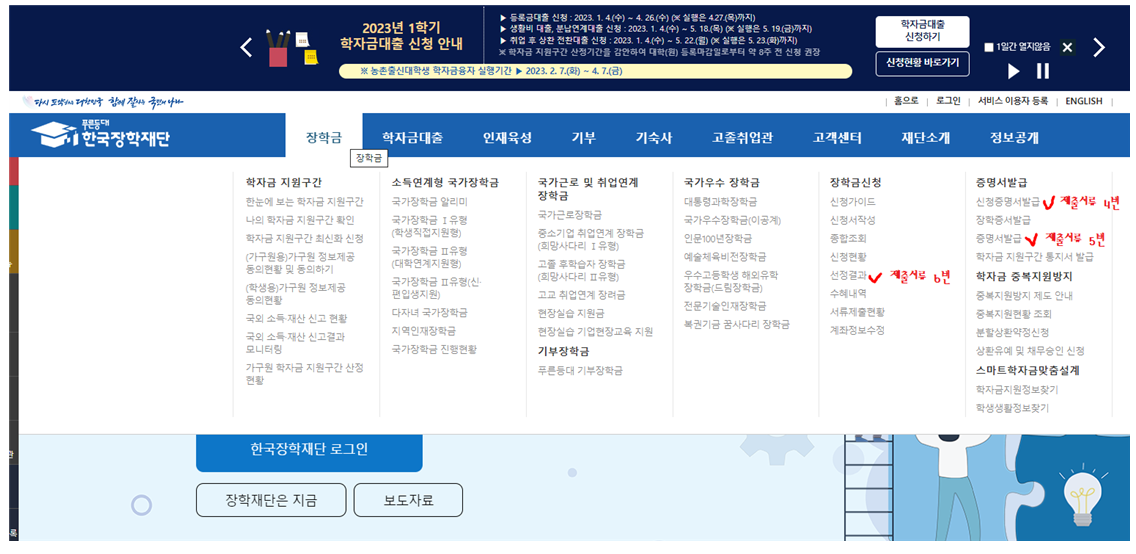
Task: Go to previous banner slide arrow
Action: [x=246, y=48]
